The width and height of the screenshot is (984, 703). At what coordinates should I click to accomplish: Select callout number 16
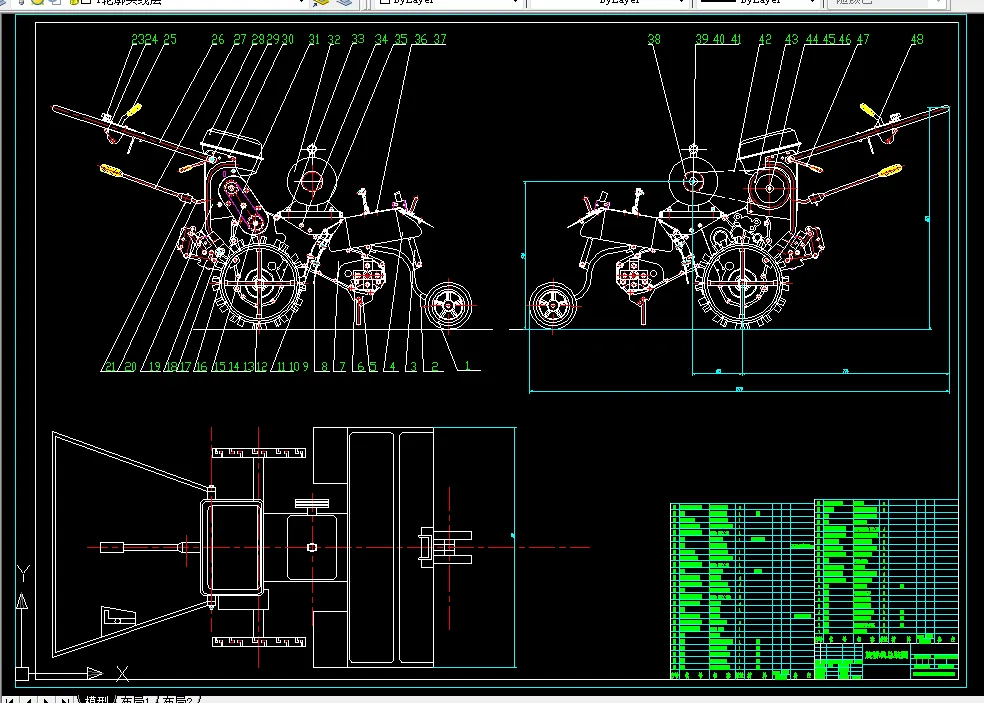pos(201,367)
